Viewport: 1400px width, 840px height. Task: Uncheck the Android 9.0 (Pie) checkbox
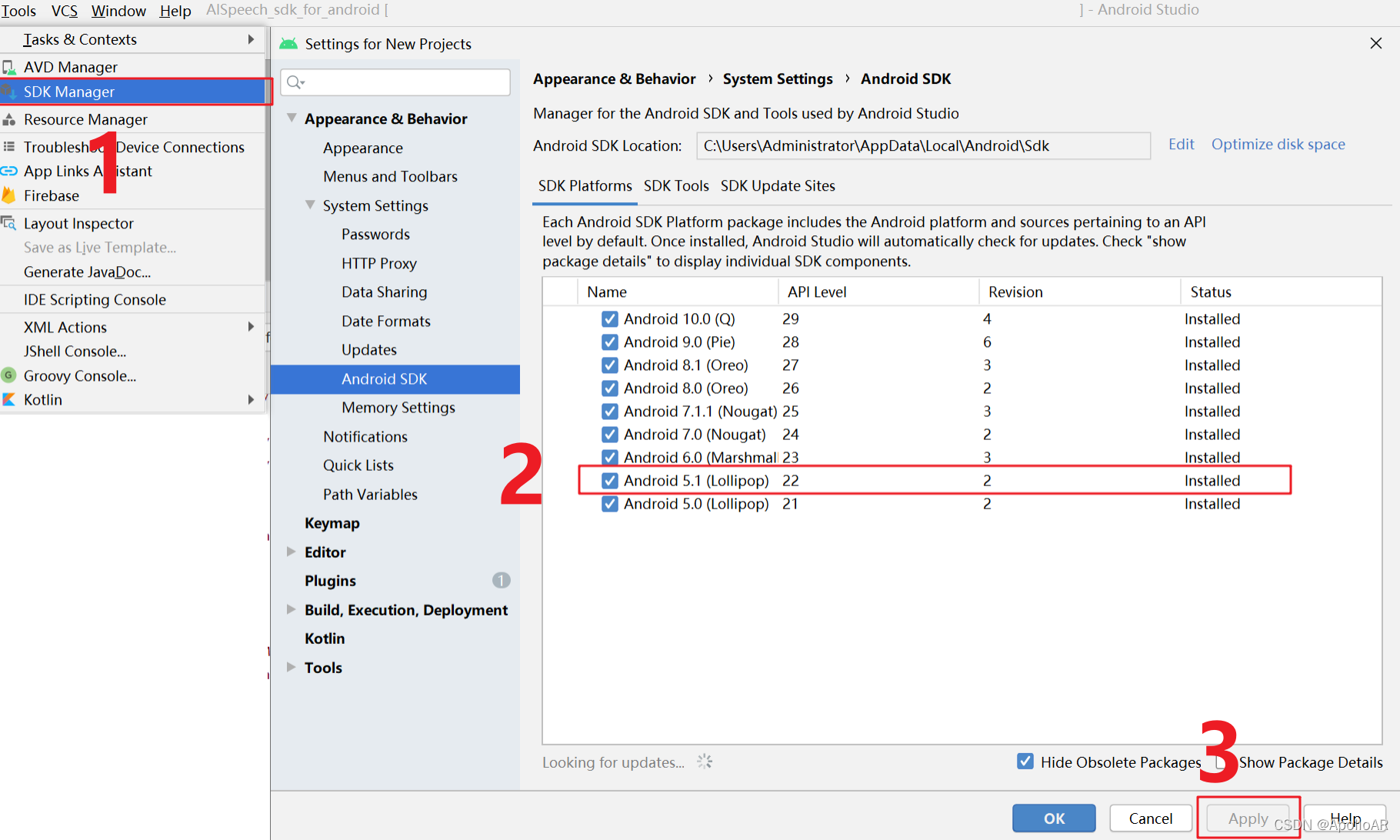(610, 342)
